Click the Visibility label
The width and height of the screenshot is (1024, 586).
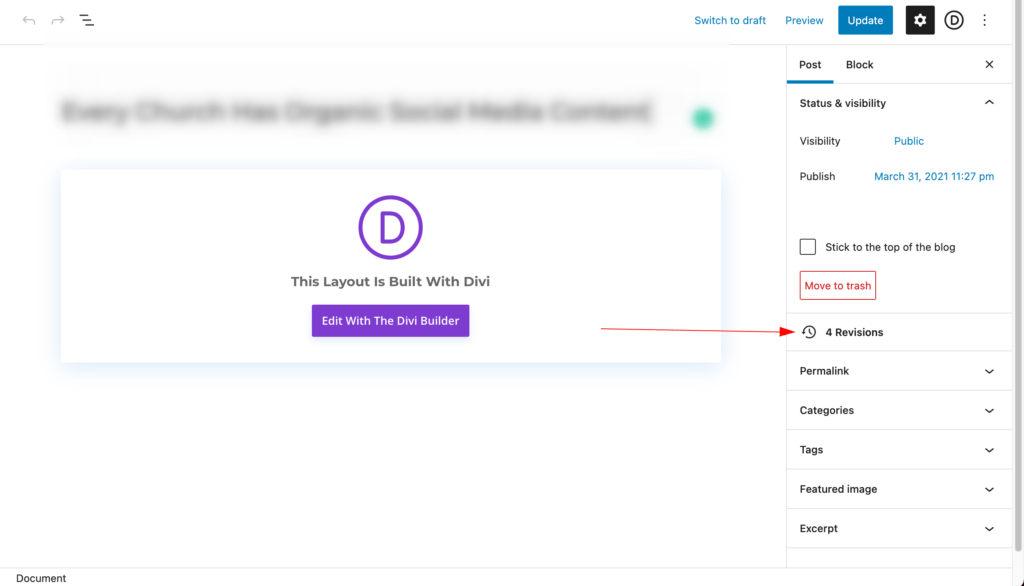point(820,141)
